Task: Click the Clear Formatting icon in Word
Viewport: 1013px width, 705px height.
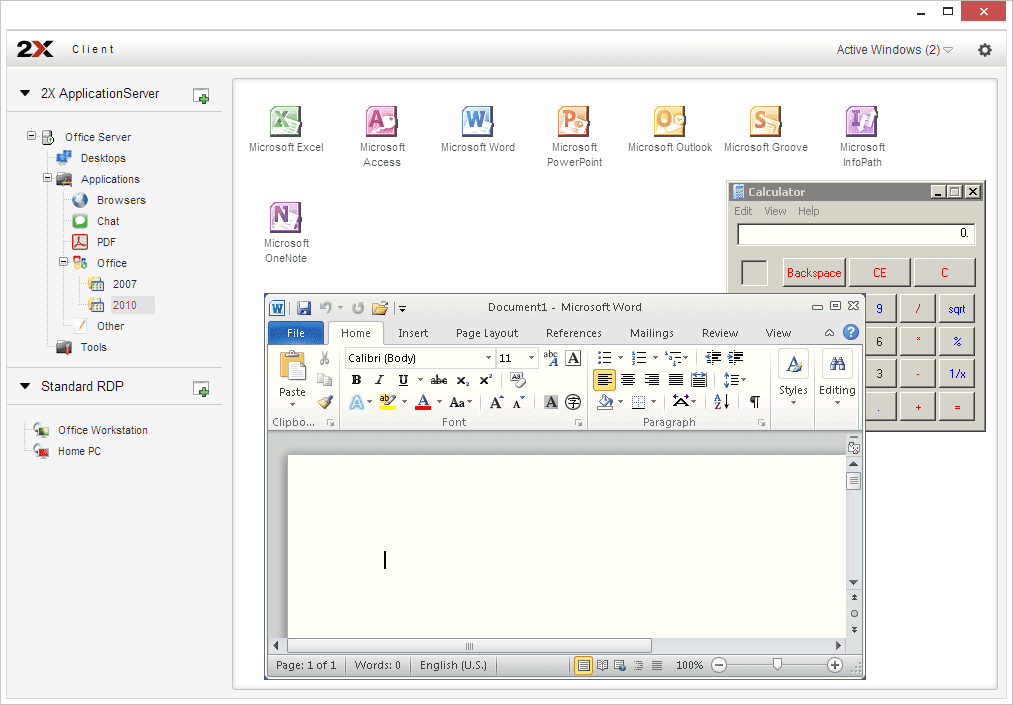Action: [x=517, y=379]
